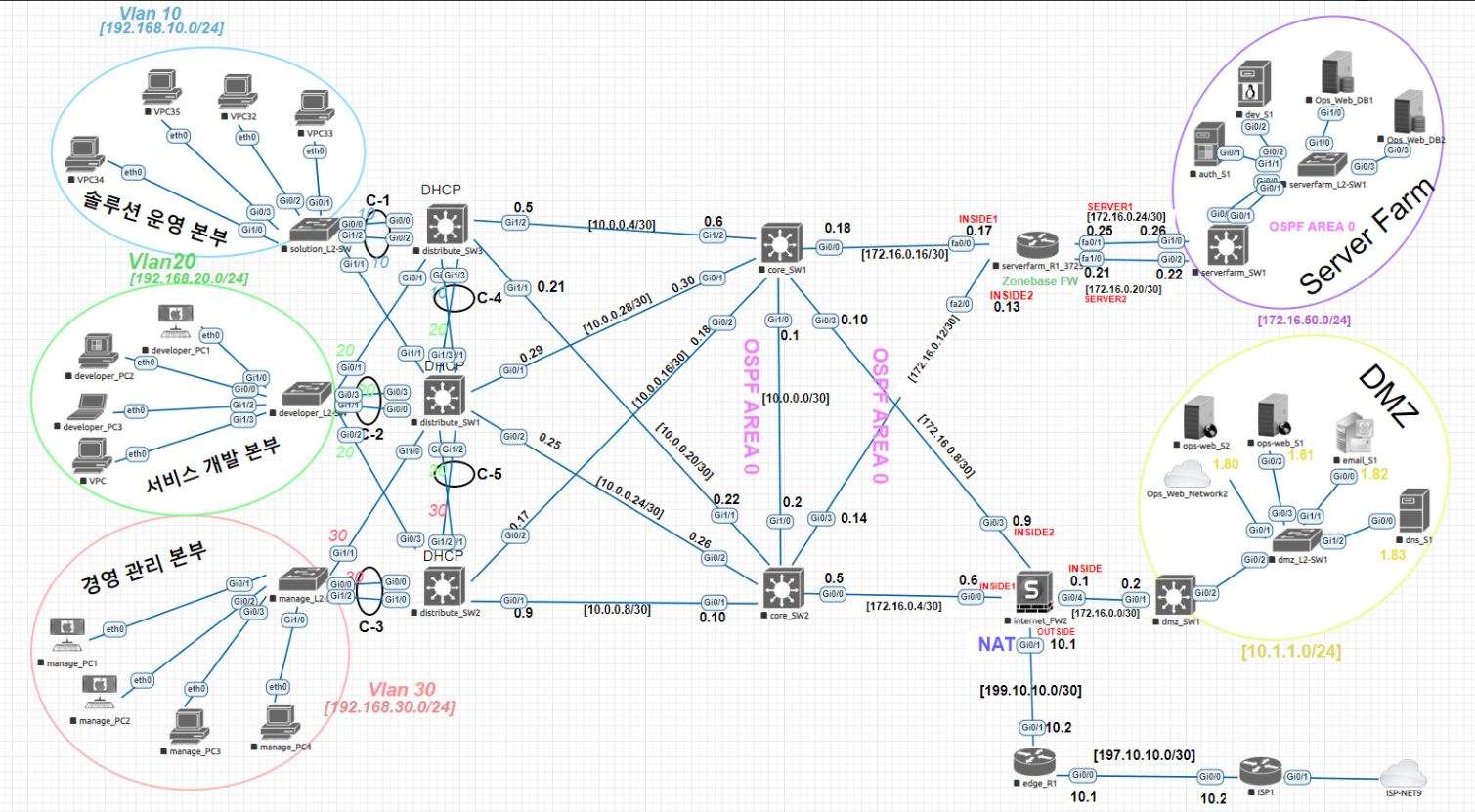This screenshot has width=1475, height=812.
Task: Select the developer_L2-SW switch icon
Action: 307,394
